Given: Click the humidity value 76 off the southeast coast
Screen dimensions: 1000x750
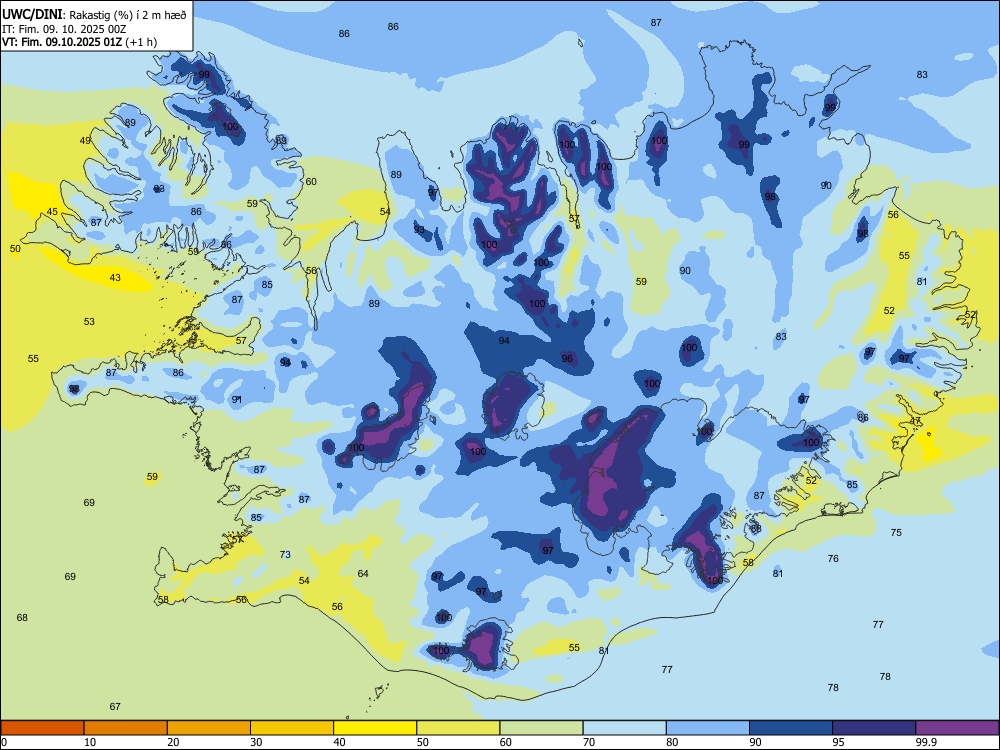Looking at the screenshot, I should click(833, 558).
